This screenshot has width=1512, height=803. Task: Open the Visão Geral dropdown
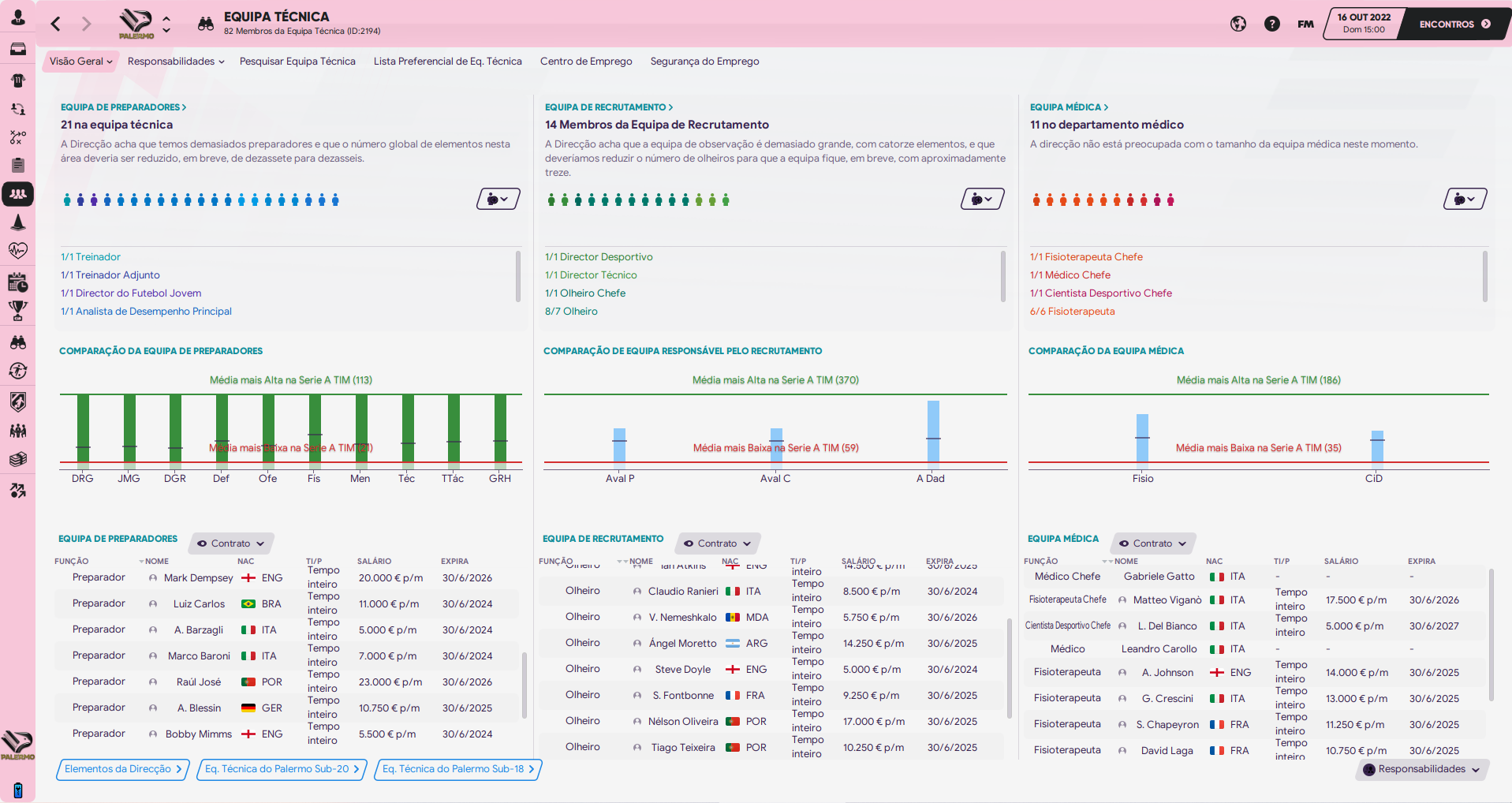click(x=80, y=62)
